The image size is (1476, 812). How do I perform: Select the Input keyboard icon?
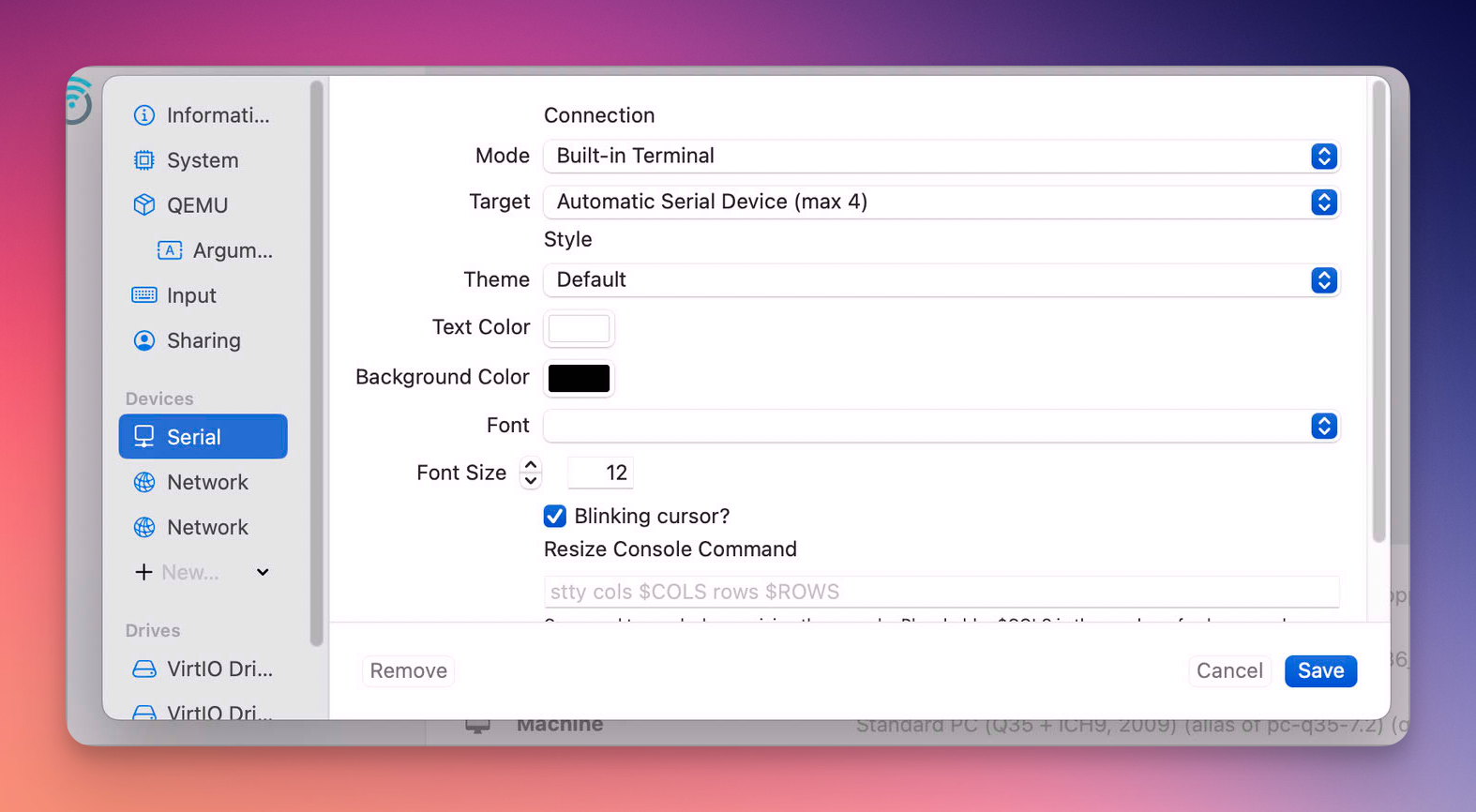tap(143, 295)
